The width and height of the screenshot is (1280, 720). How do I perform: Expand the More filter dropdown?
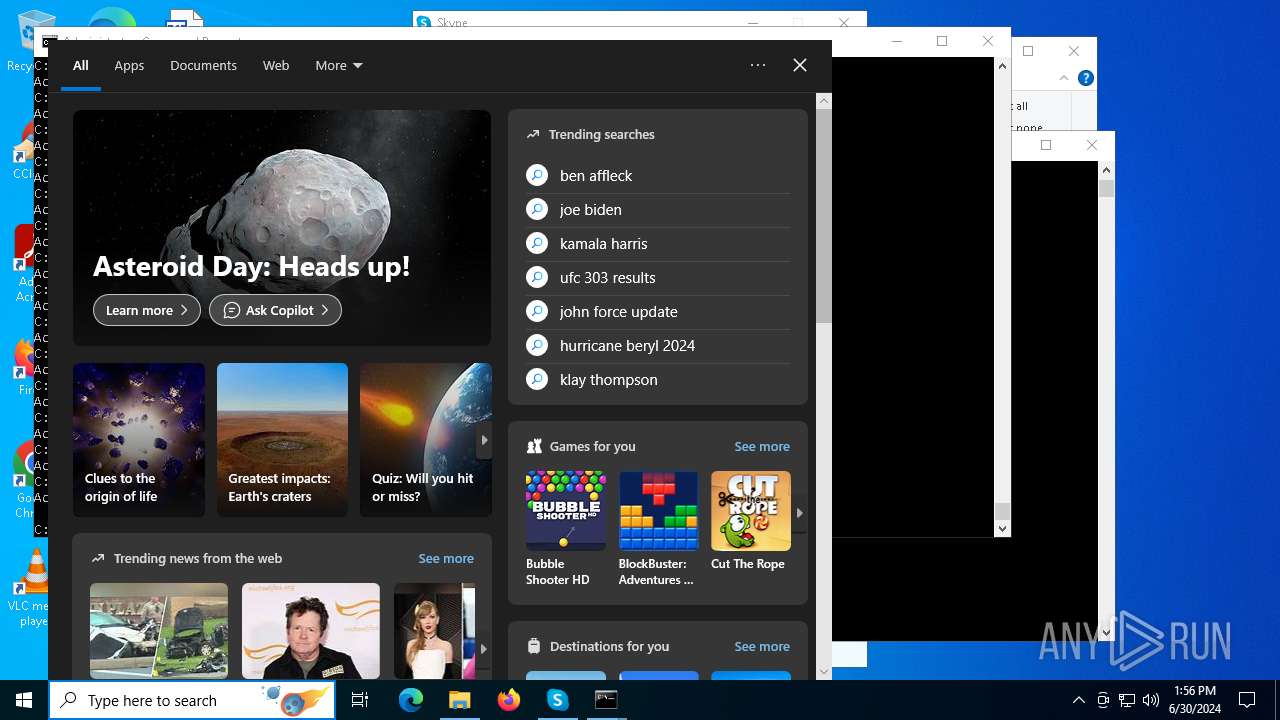coord(339,65)
